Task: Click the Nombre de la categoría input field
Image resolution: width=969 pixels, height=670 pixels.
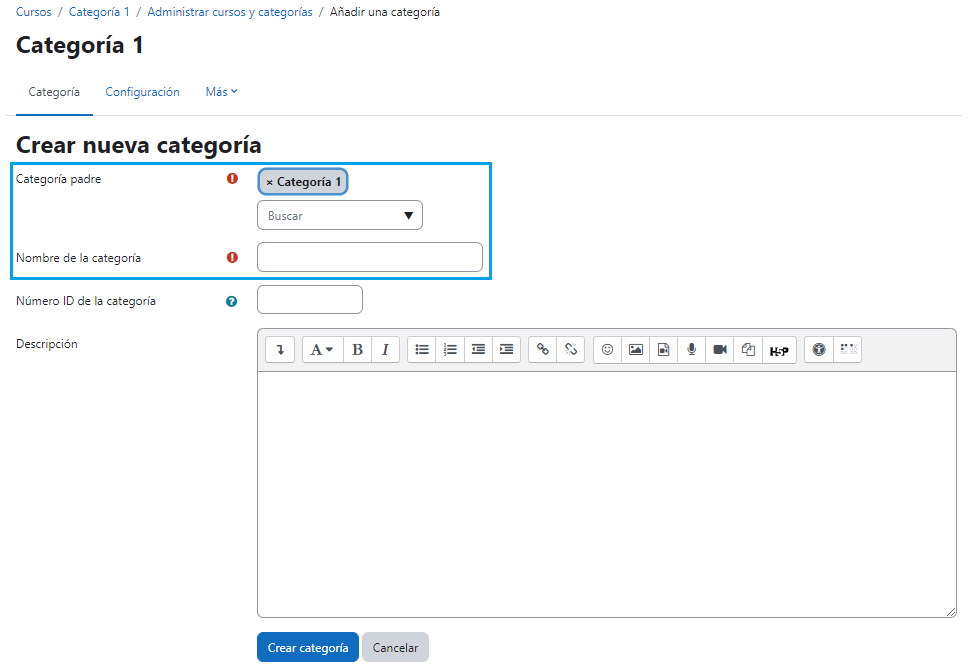Action: (369, 257)
